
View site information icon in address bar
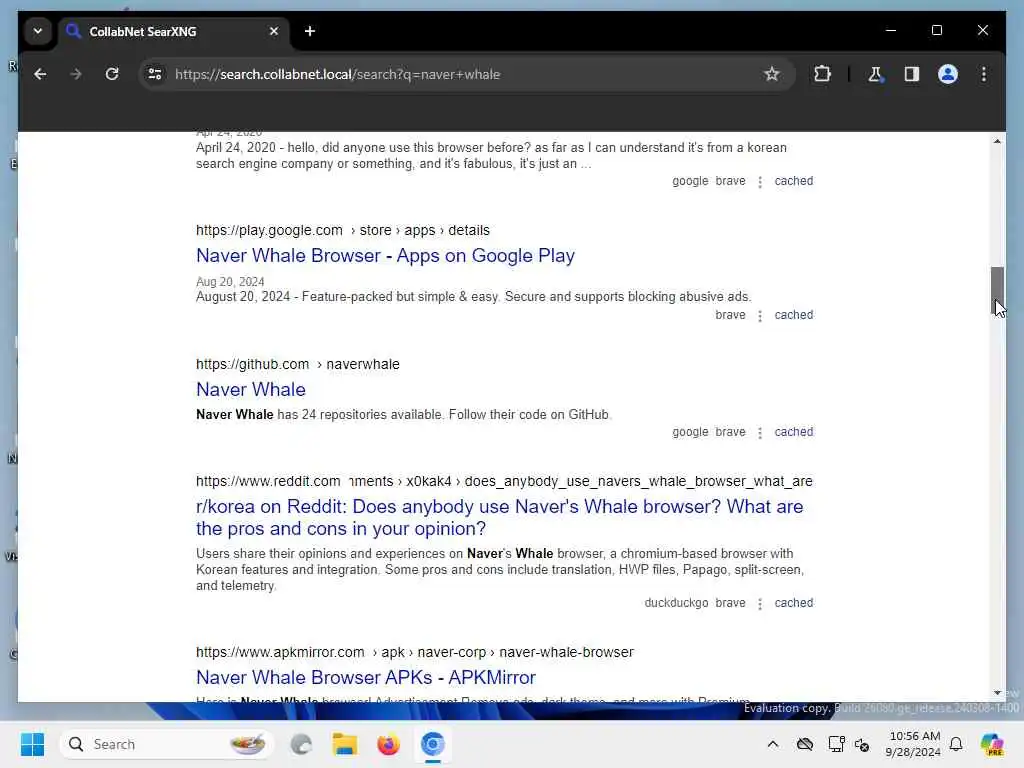(x=155, y=74)
